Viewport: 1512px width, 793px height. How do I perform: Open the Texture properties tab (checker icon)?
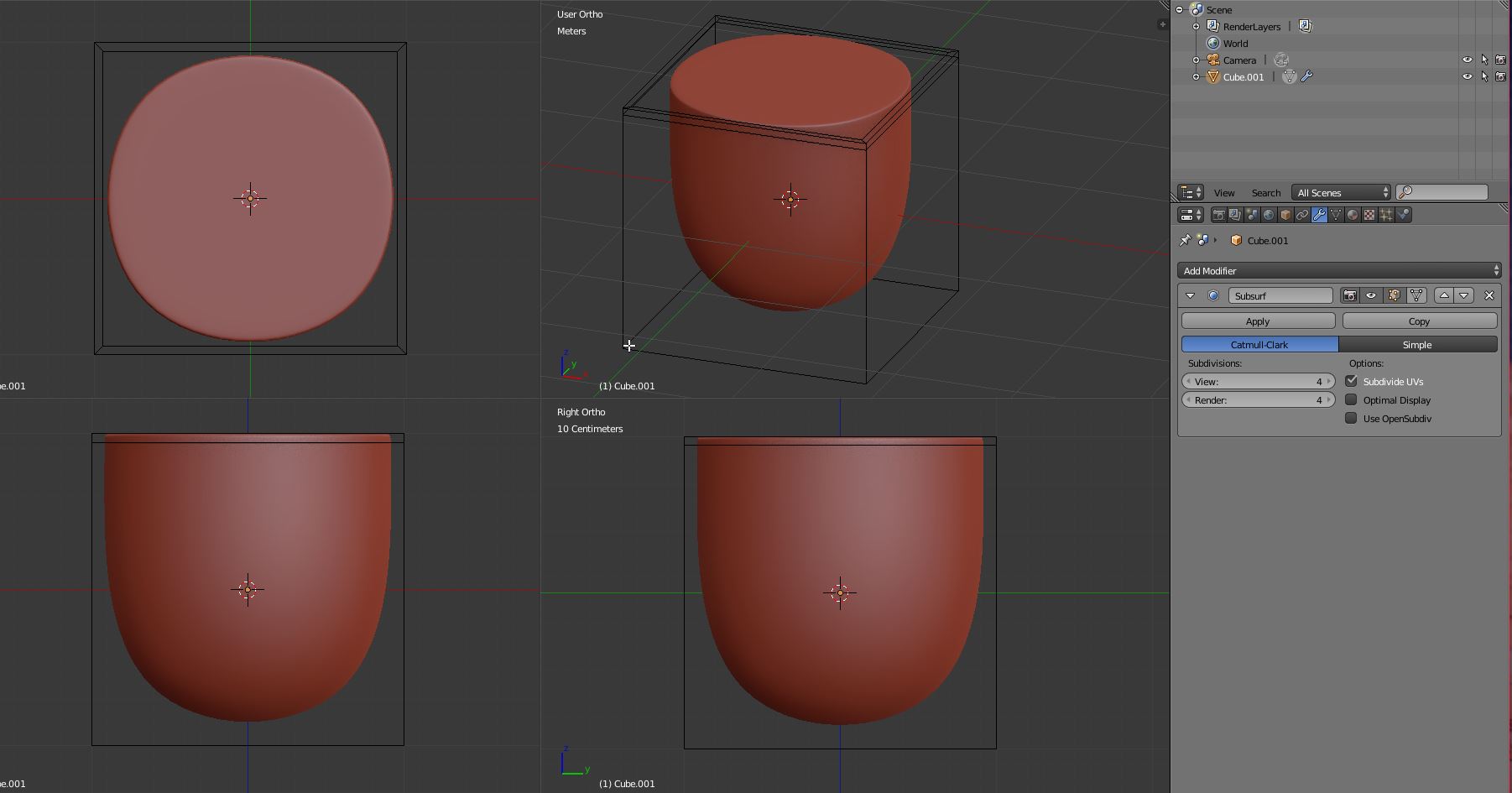click(1369, 216)
